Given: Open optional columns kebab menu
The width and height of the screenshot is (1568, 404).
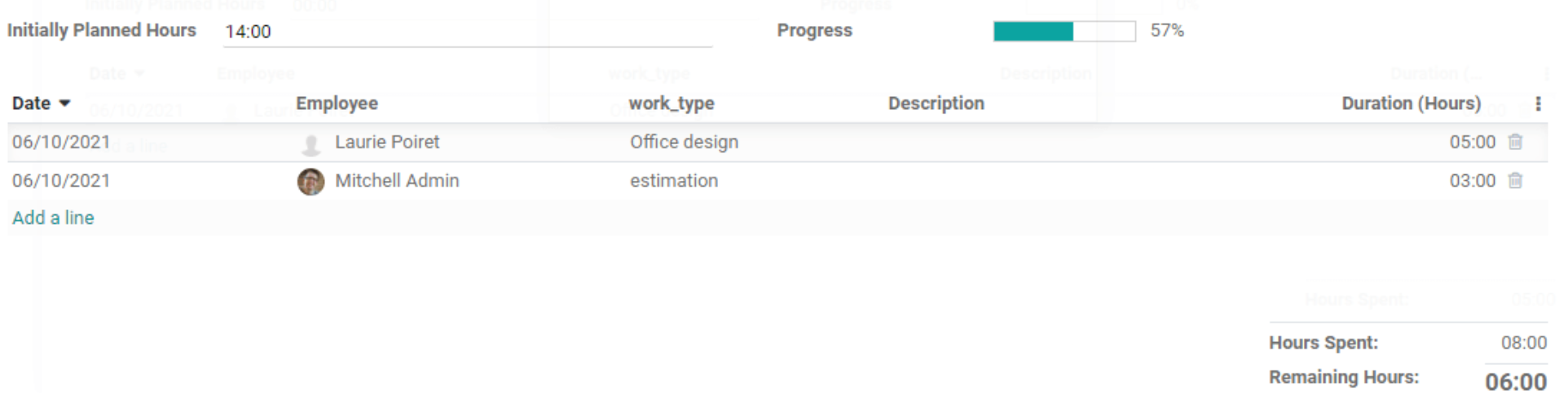Looking at the screenshot, I should 1538,103.
